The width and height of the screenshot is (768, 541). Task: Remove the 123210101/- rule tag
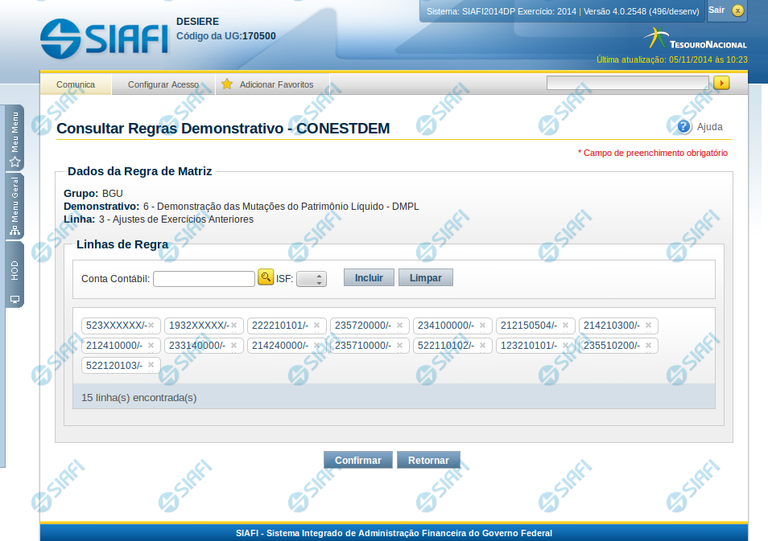click(565, 345)
